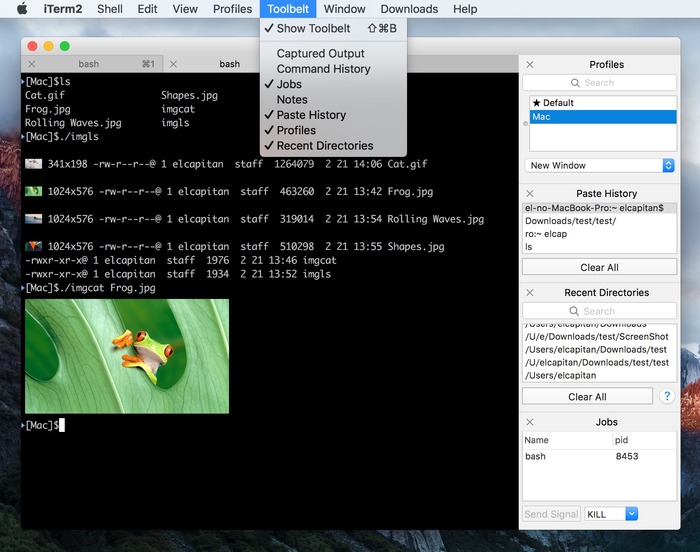Close the second bash tab
700x552 pixels.
[173, 64]
